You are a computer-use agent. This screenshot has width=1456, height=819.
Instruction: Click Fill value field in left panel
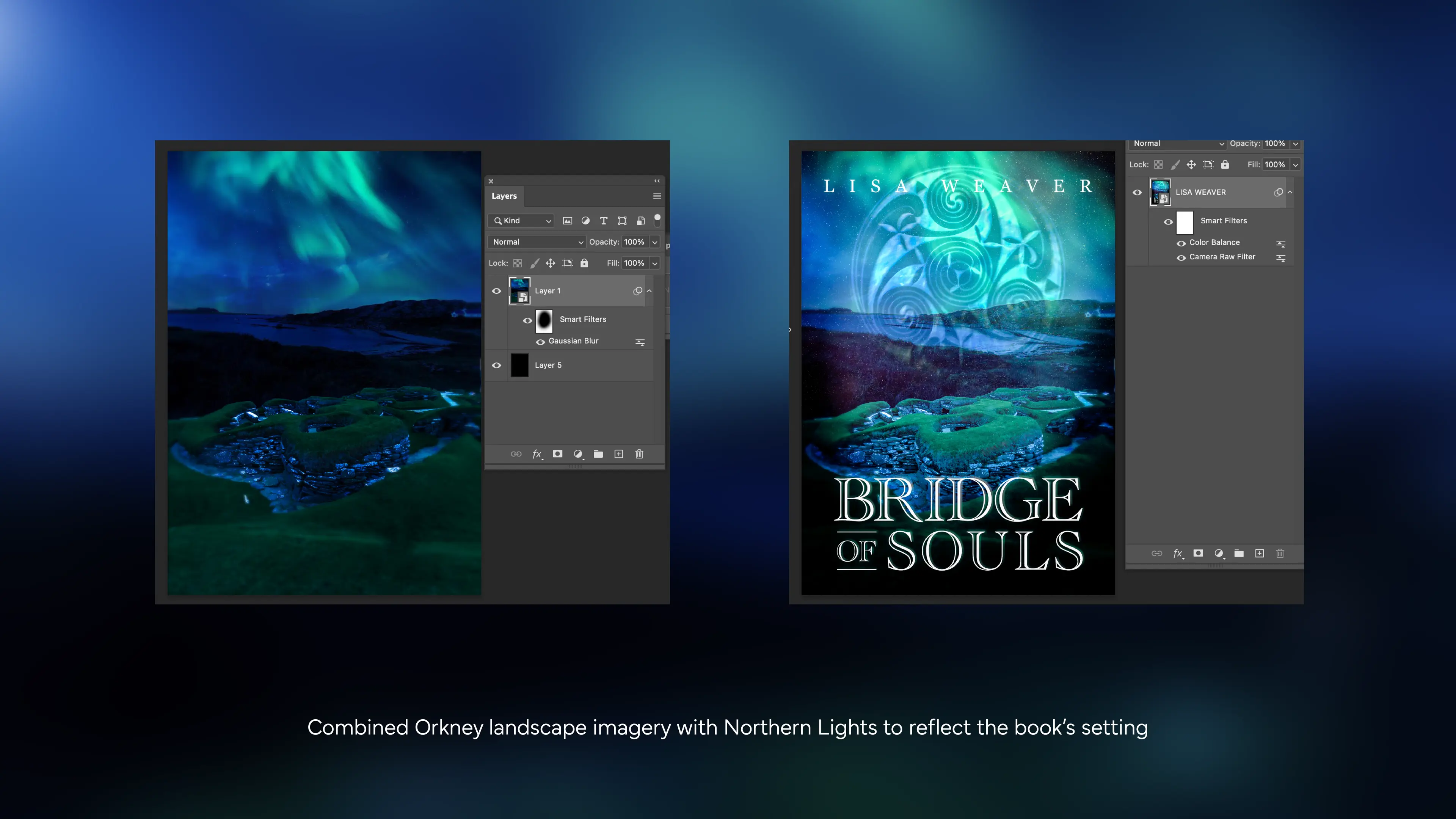pyautogui.click(x=635, y=264)
